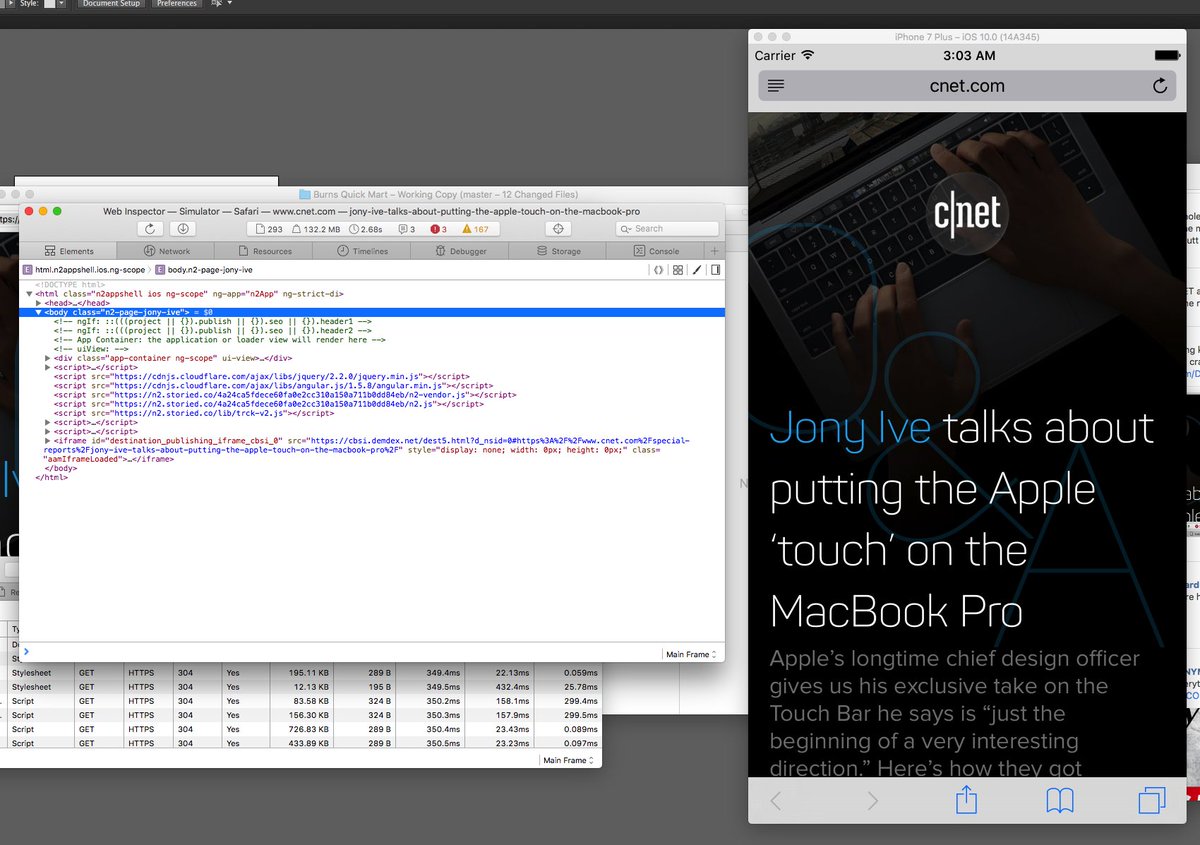The width and height of the screenshot is (1200, 845).
Task: Switch to the Storage tab
Action: point(558,251)
